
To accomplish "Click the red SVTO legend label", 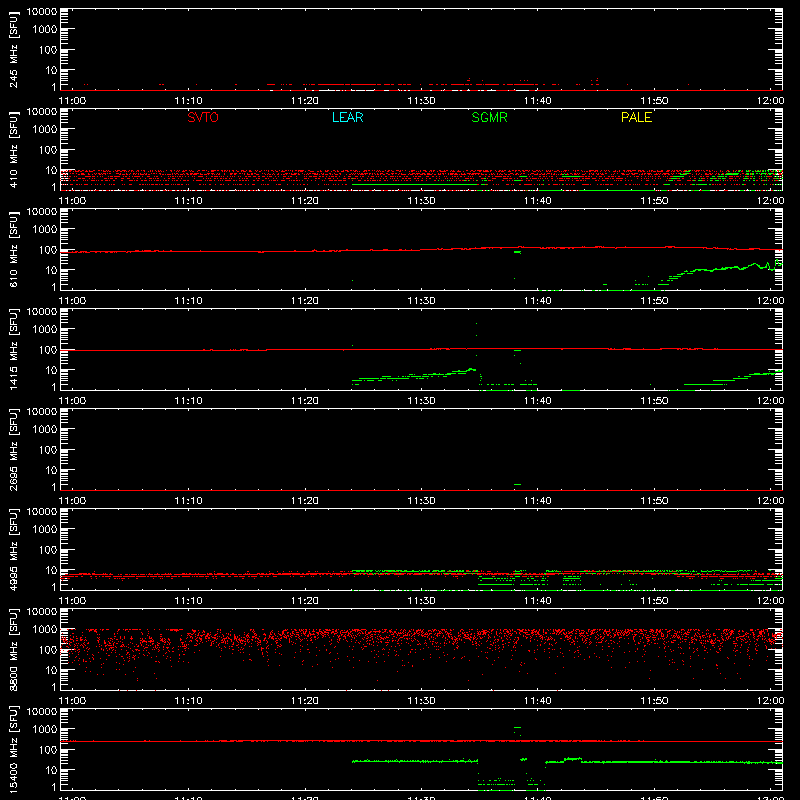I will click(x=203, y=117).
